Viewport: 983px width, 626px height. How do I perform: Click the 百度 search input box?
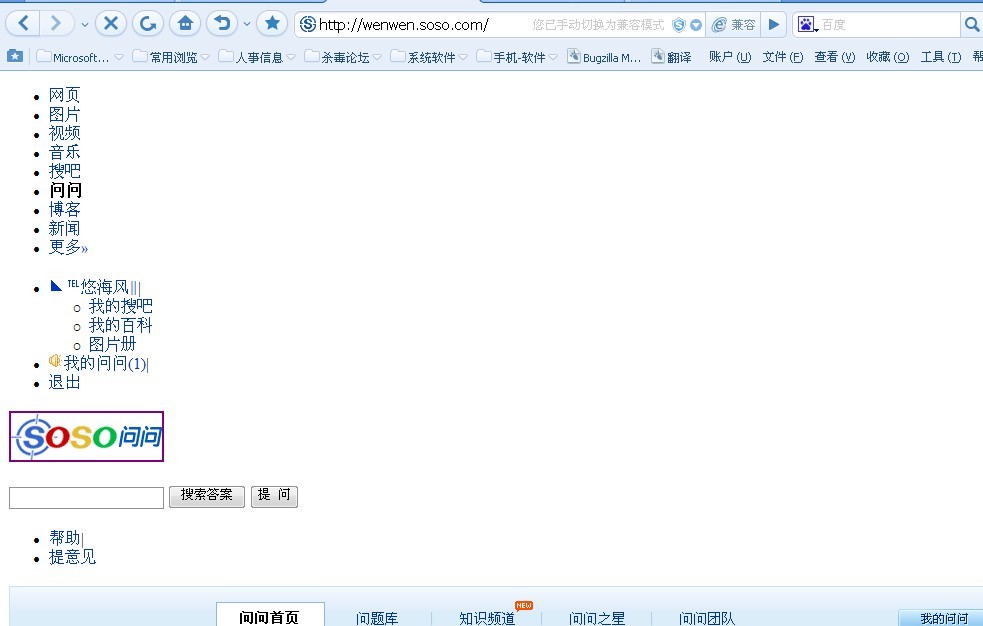[x=890, y=24]
